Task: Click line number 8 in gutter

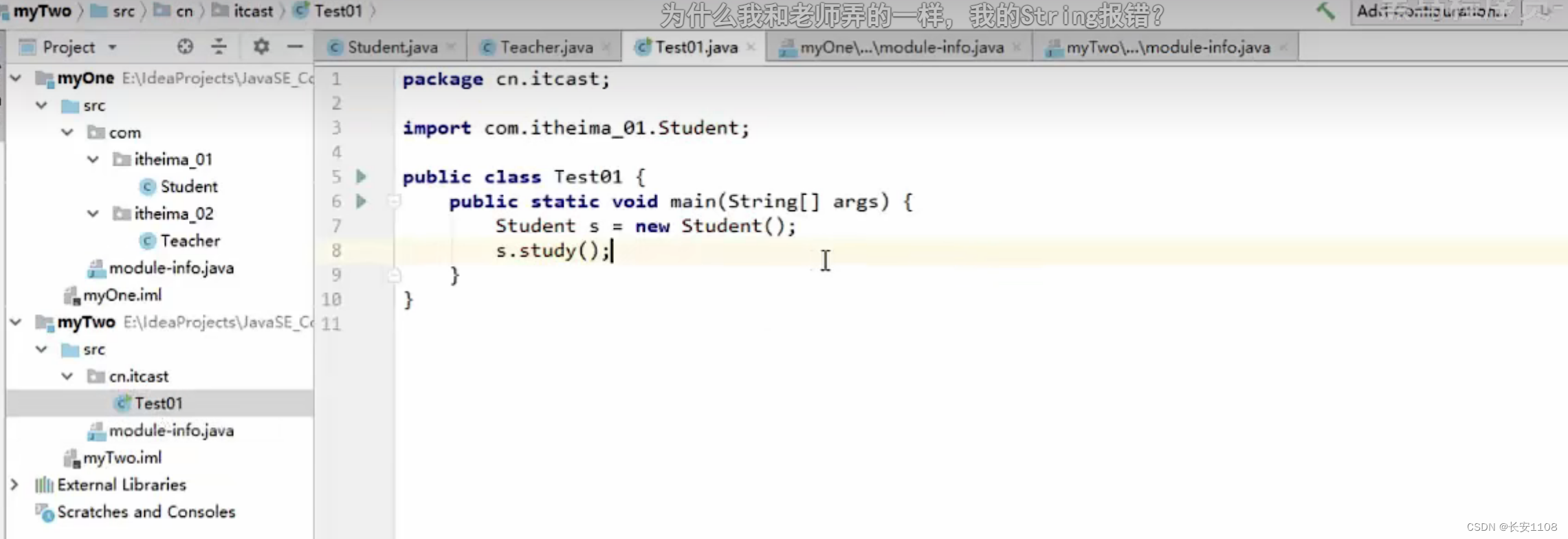Action: (336, 250)
